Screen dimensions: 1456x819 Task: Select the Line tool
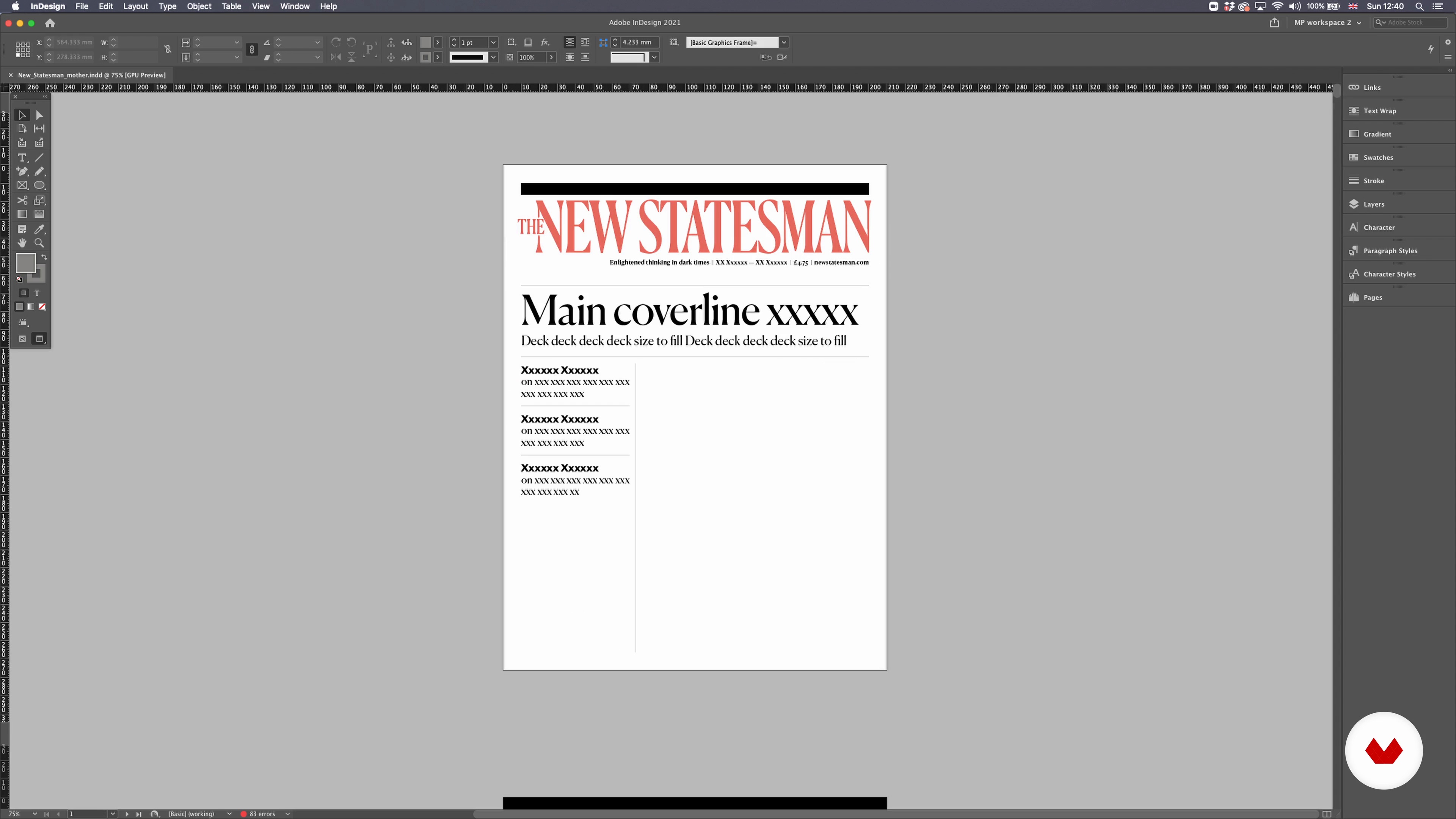coord(39,157)
